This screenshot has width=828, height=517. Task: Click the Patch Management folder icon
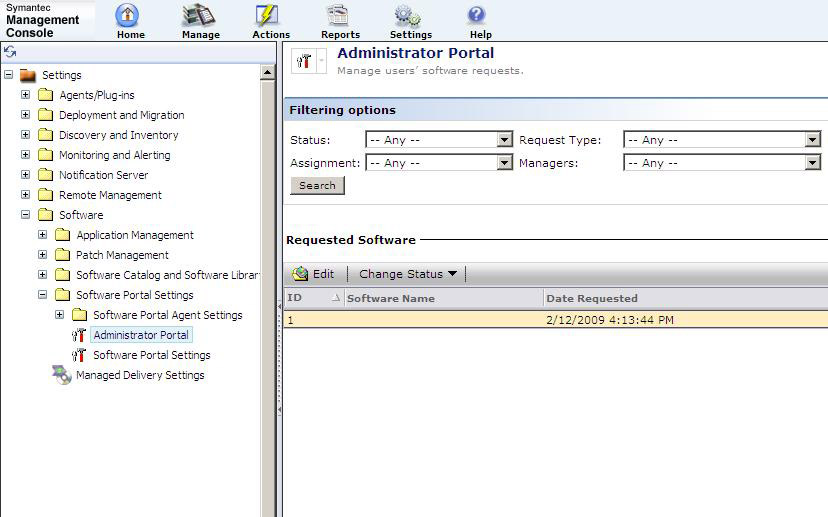[62, 255]
